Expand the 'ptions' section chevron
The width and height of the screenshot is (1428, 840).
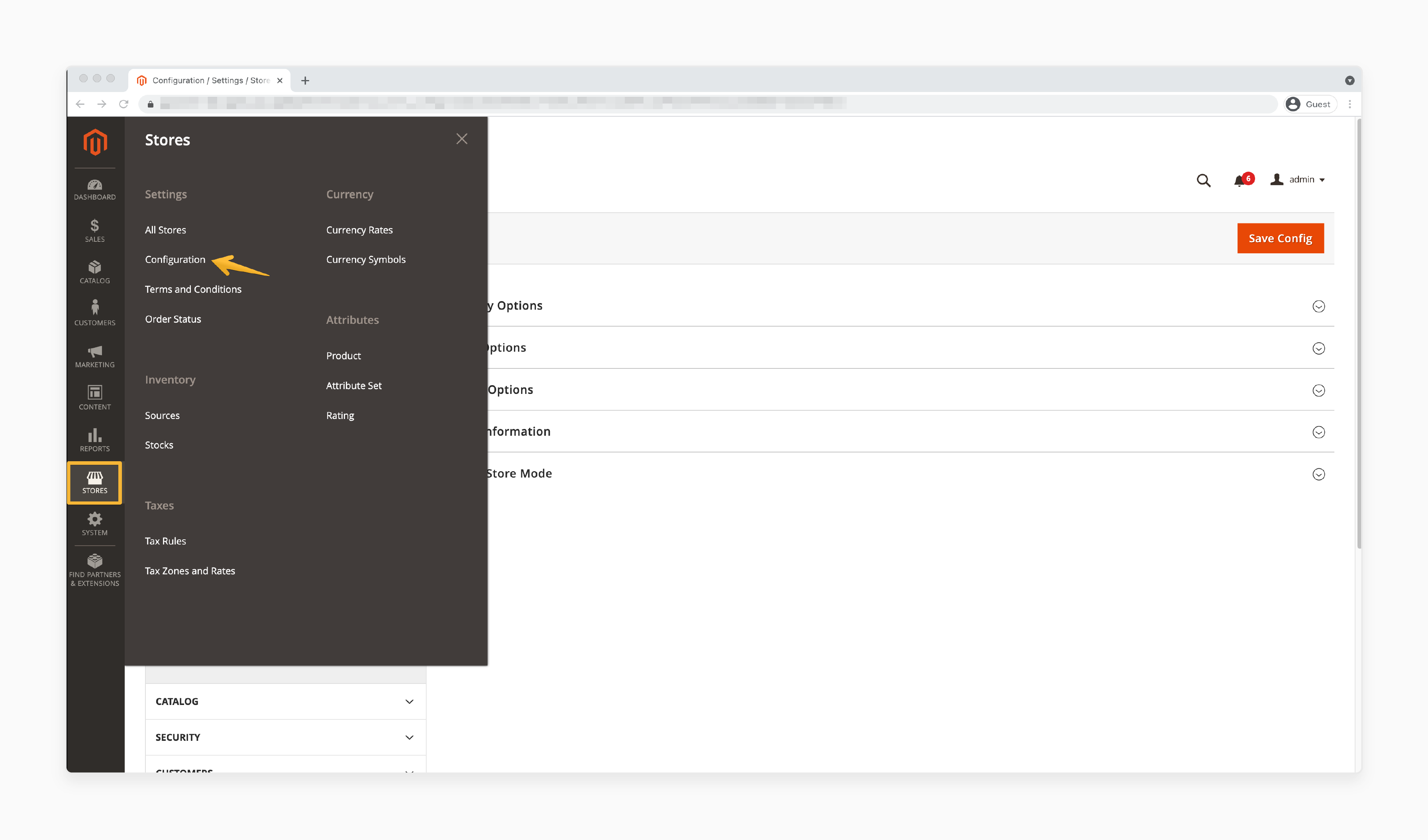point(1318,349)
